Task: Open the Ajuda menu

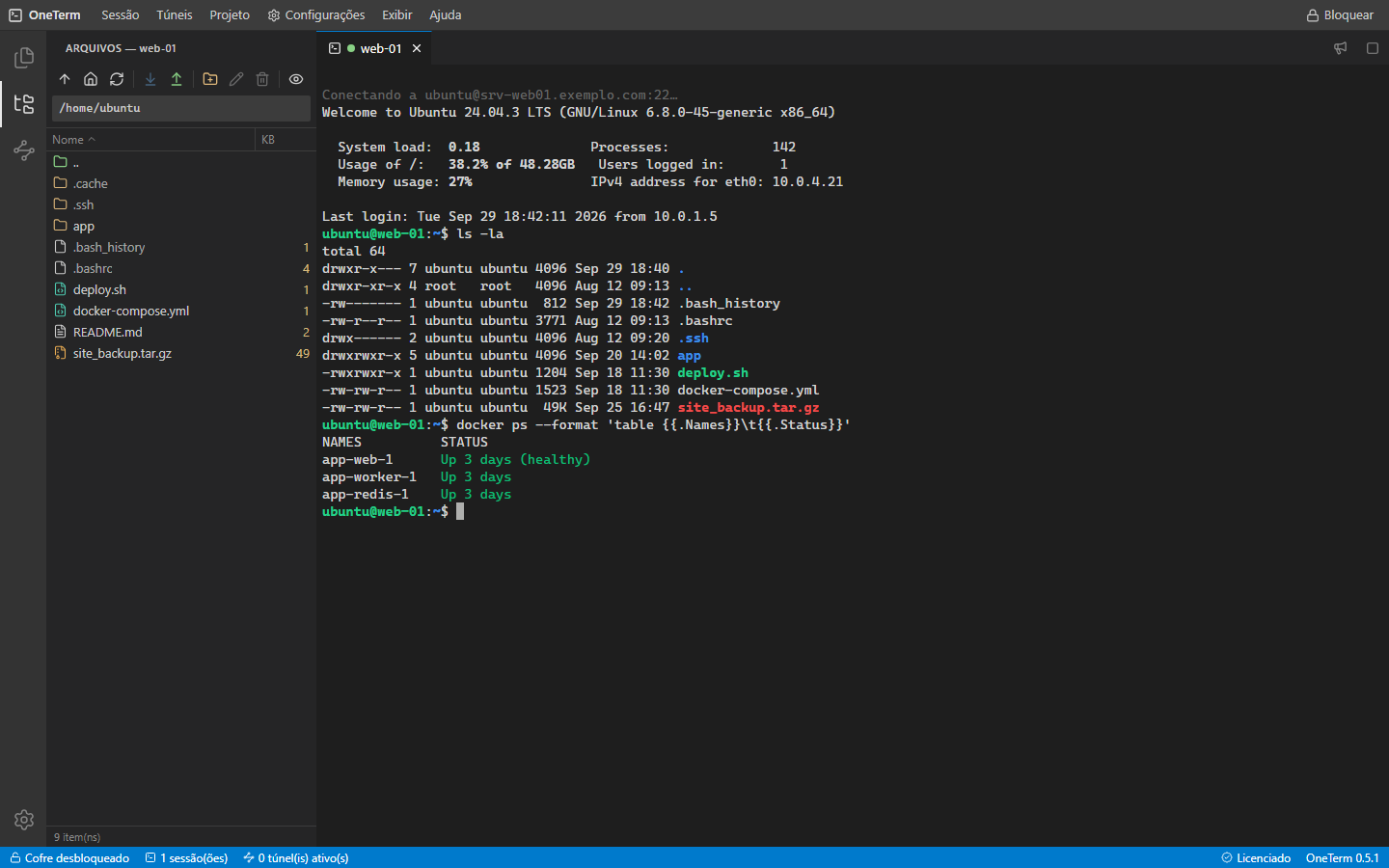Action: (x=446, y=15)
